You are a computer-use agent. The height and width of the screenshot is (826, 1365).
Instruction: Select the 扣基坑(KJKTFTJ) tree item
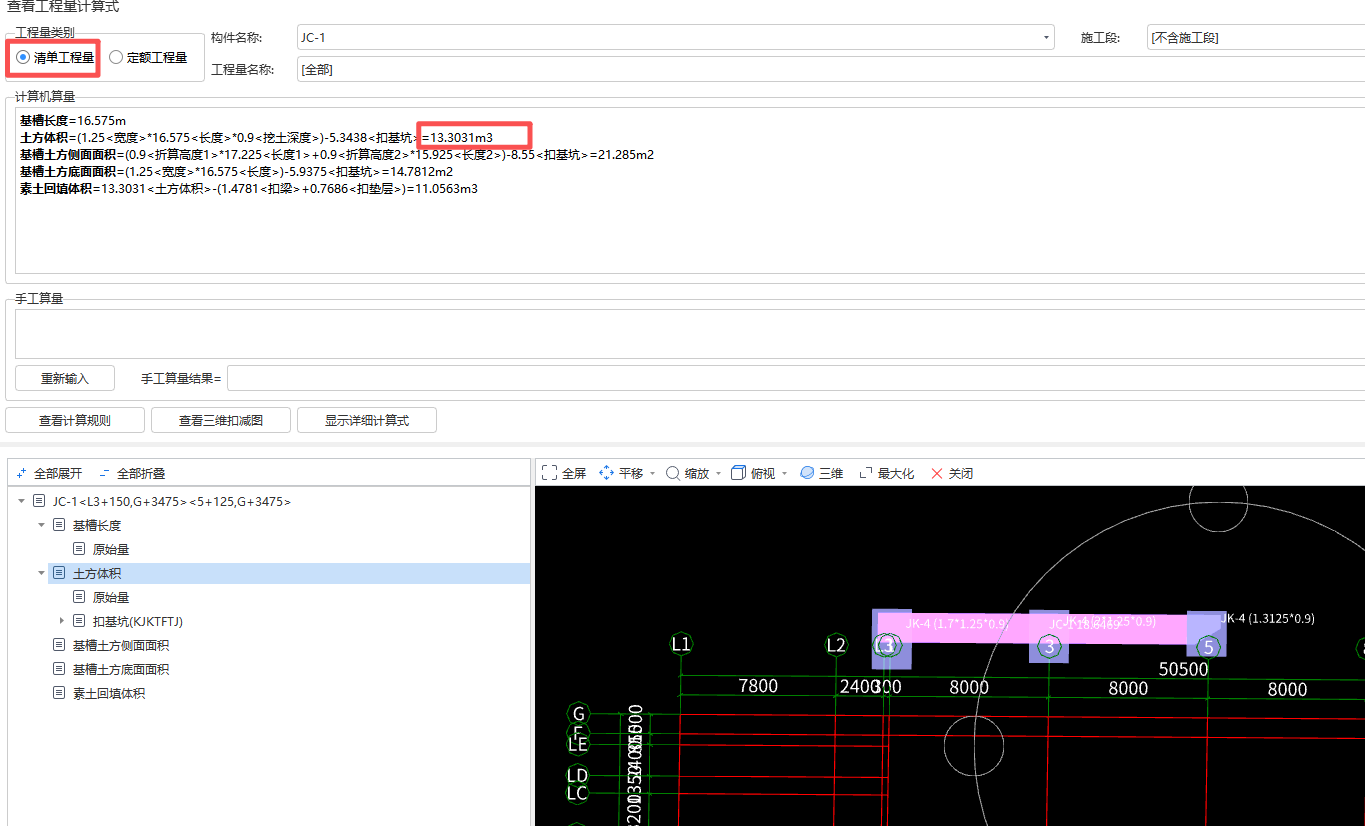(x=138, y=621)
